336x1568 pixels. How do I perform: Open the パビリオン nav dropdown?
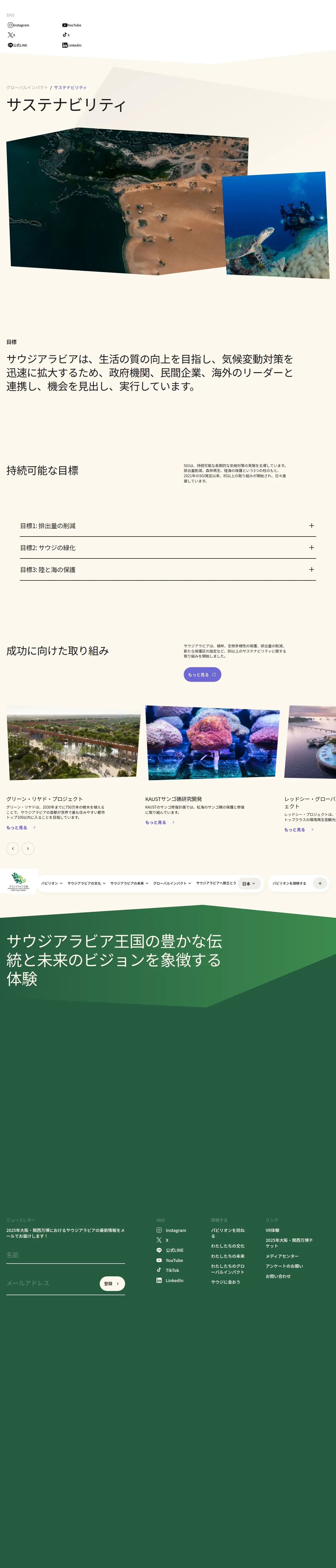52,883
